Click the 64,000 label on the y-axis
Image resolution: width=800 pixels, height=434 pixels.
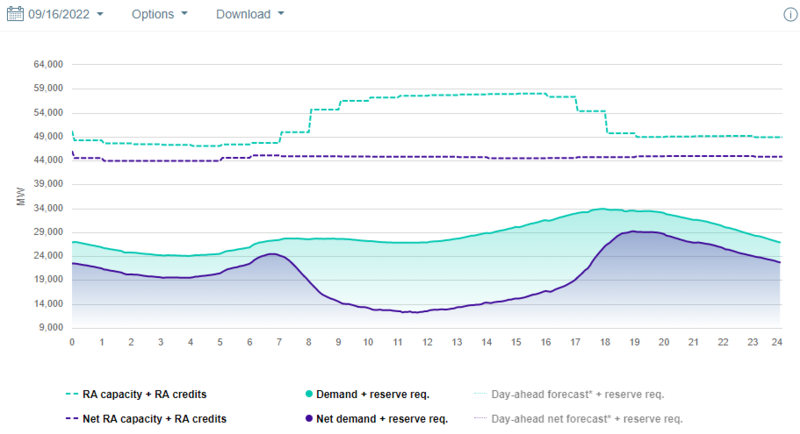(x=49, y=64)
